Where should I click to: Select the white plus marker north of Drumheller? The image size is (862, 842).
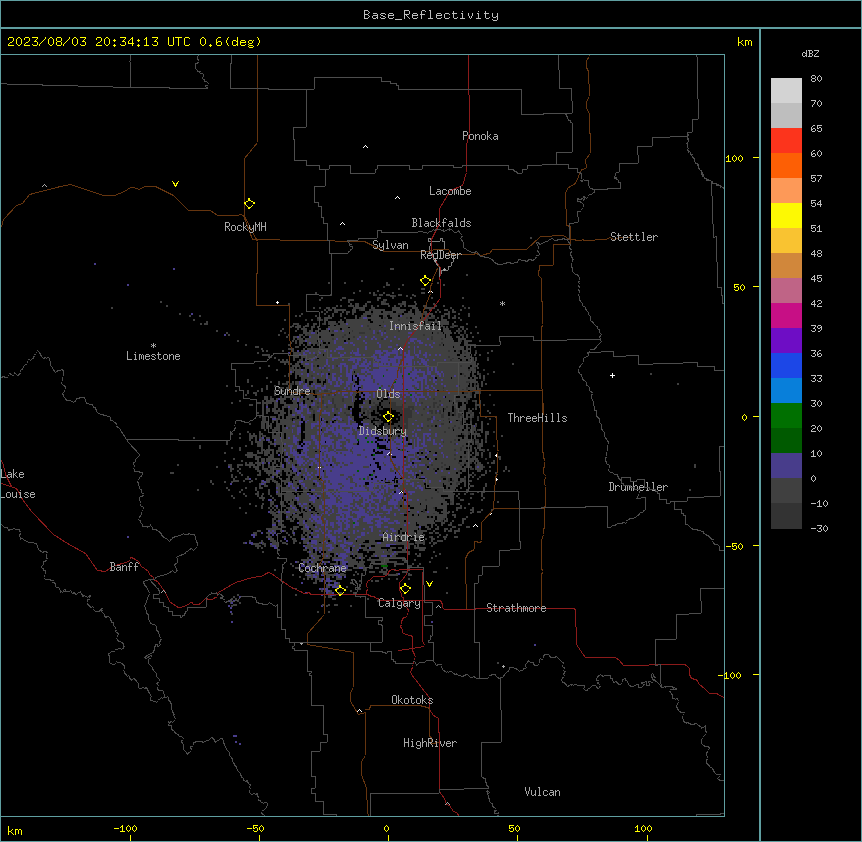coord(612,375)
